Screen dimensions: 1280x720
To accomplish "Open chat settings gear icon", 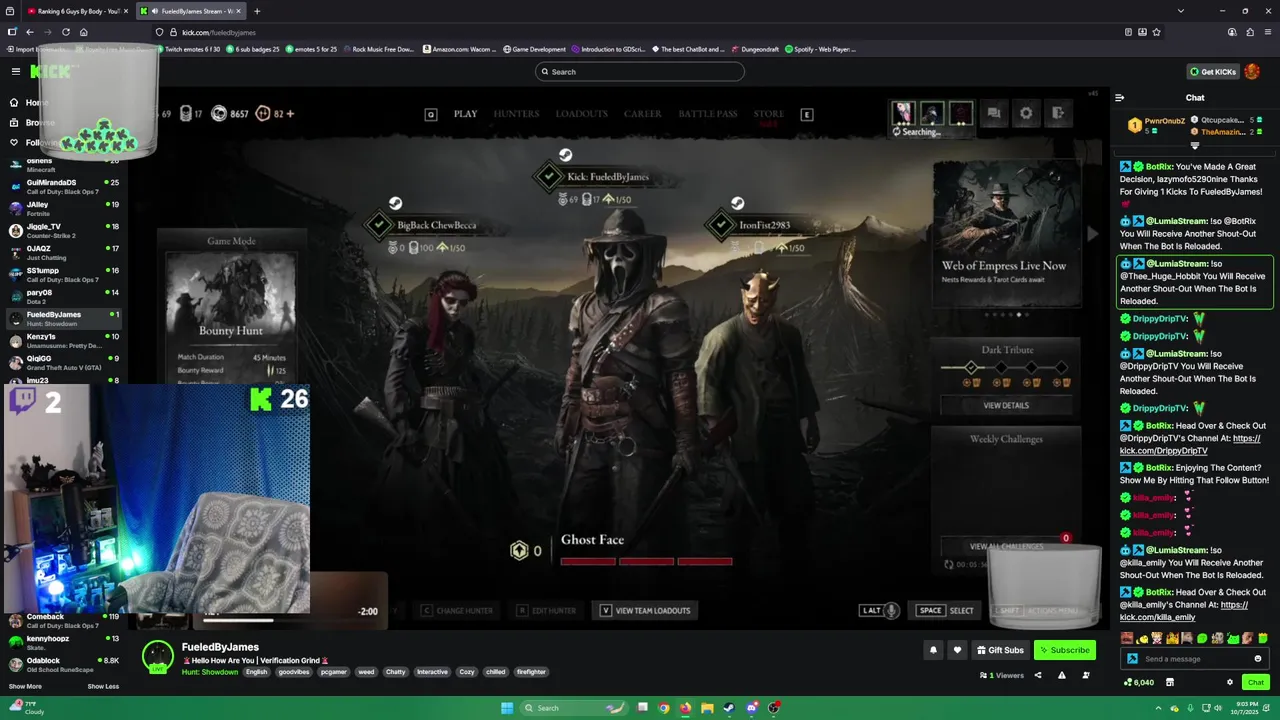I will [1230, 682].
